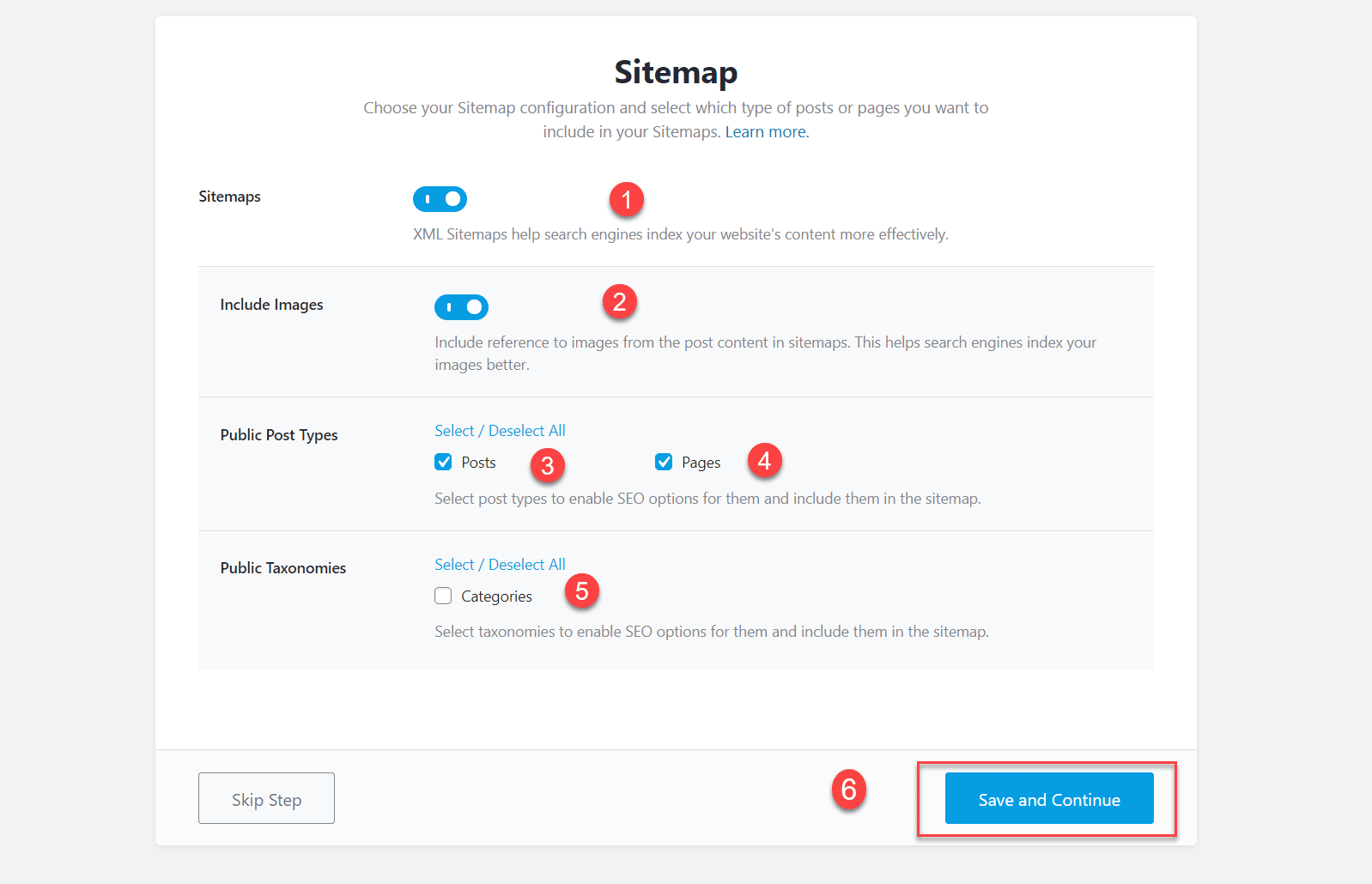Toggle the Sitemaps switch off

coord(440,199)
